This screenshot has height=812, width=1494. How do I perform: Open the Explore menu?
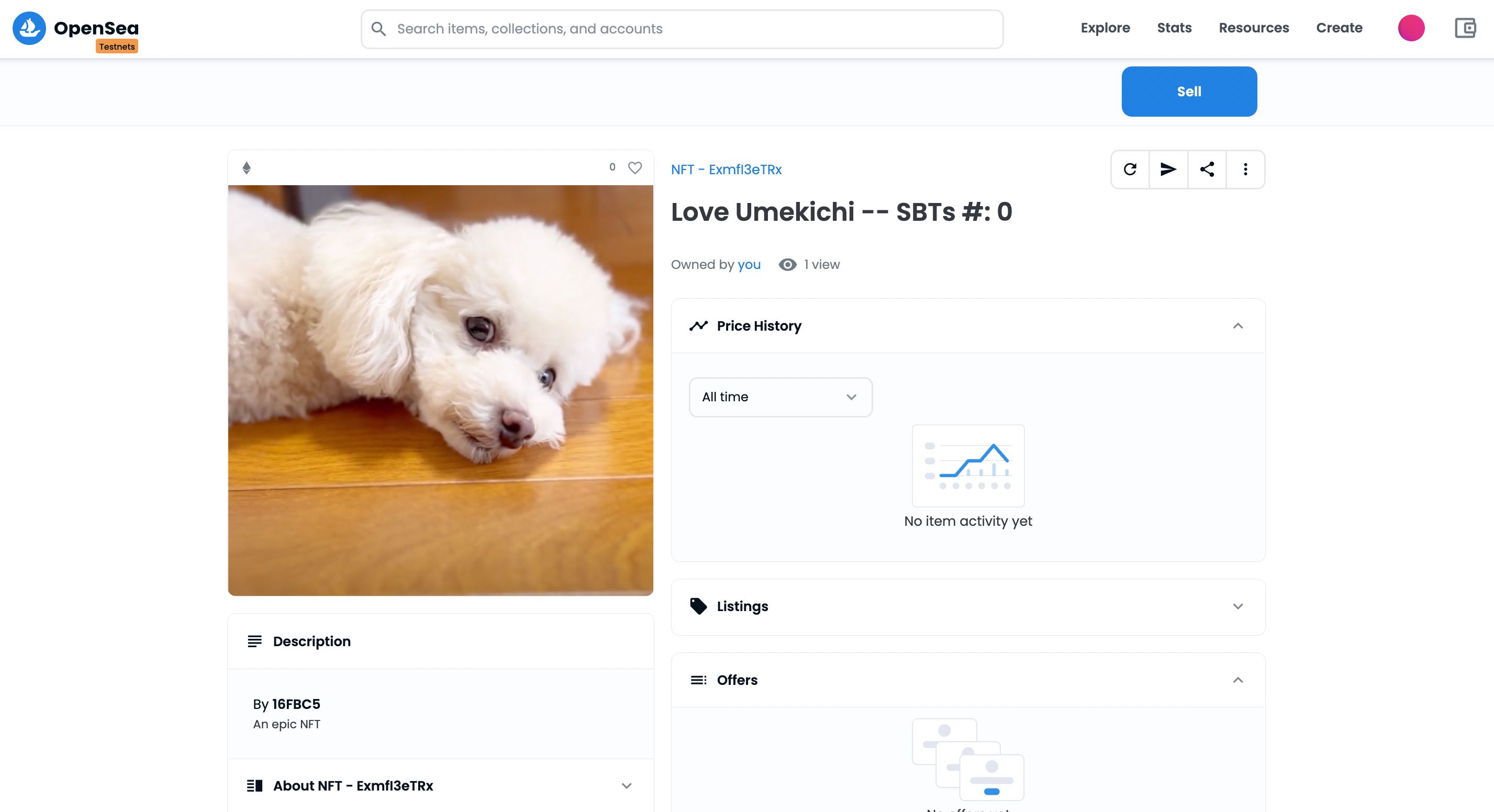(x=1106, y=28)
